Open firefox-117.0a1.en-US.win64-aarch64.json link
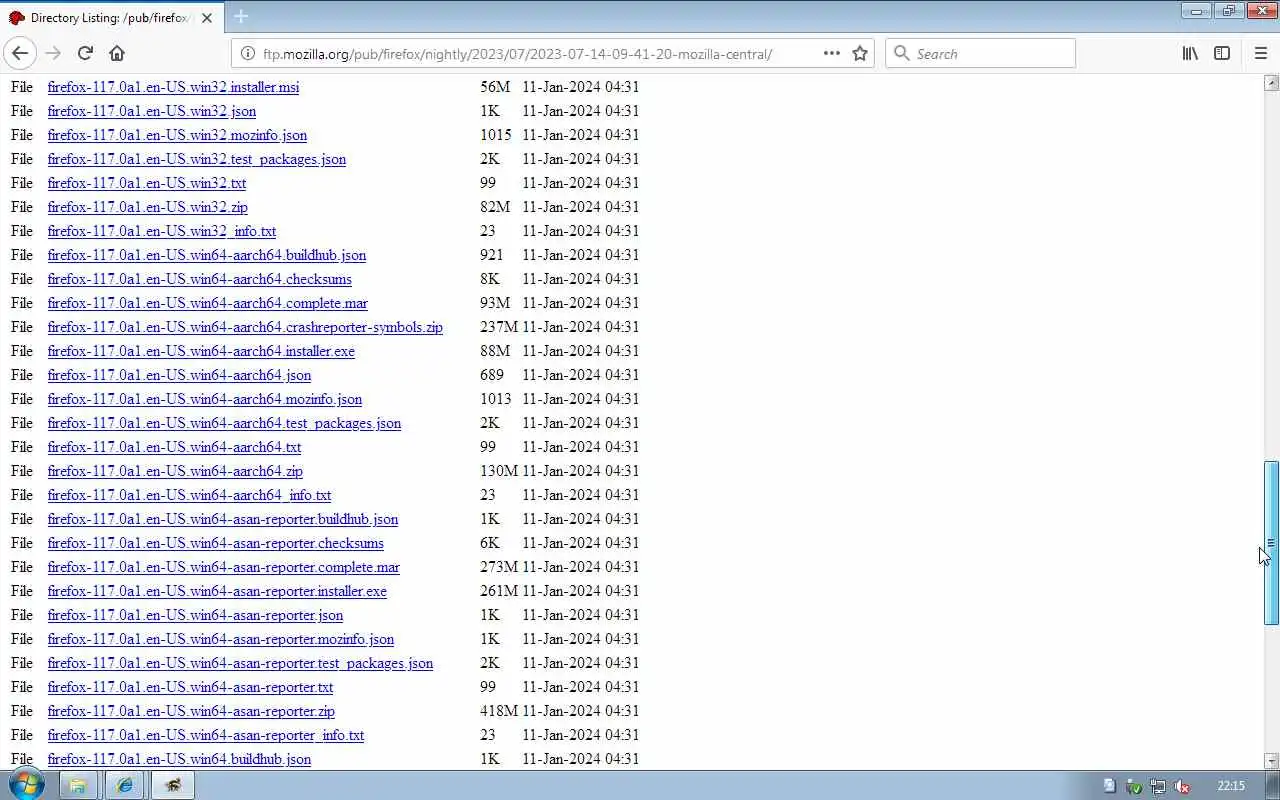The width and height of the screenshot is (1280, 800). pyautogui.click(x=179, y=375)
